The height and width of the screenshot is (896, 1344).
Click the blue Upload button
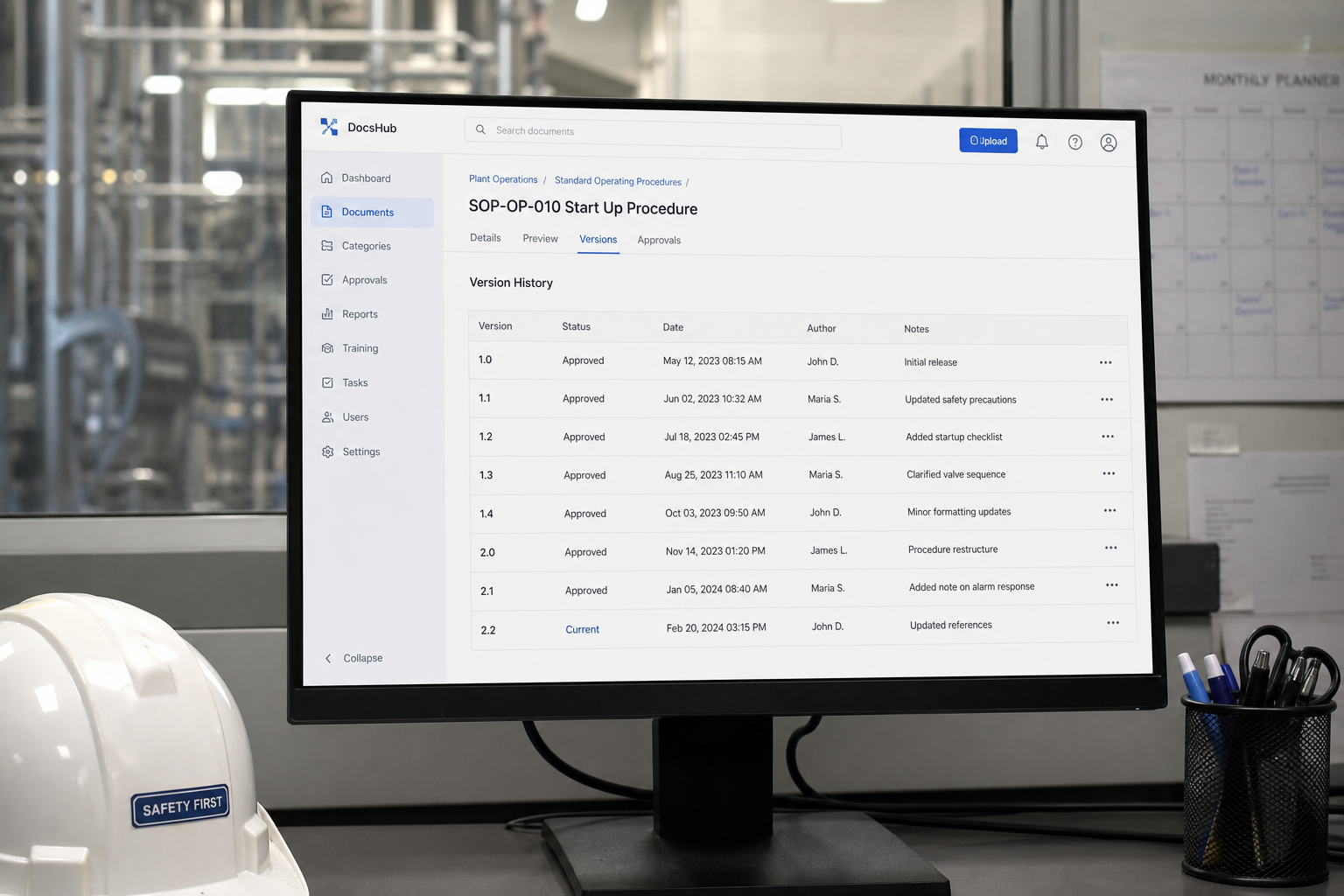tap(988, 141)
